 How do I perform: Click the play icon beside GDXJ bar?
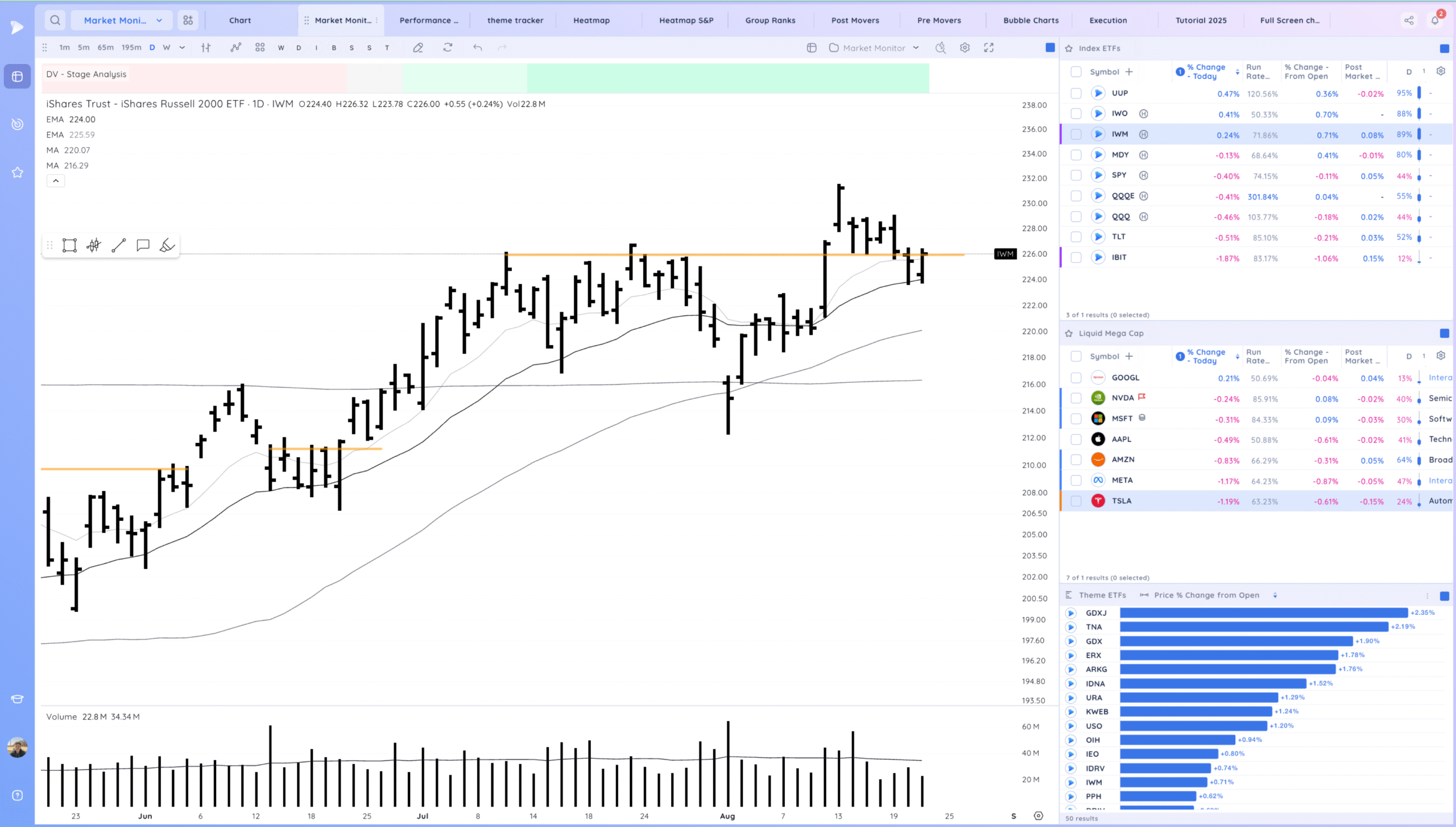1071,613
